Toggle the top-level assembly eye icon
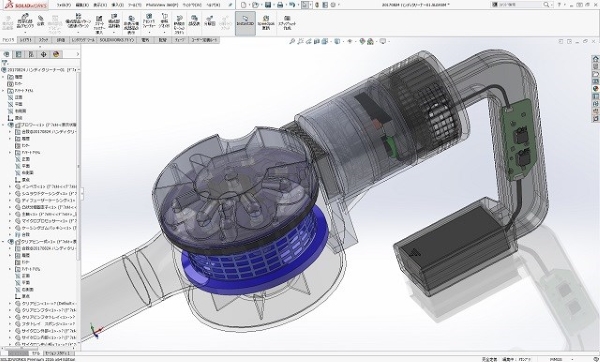Viewport: 600px width, 362px height. click(x=4, y=70)
